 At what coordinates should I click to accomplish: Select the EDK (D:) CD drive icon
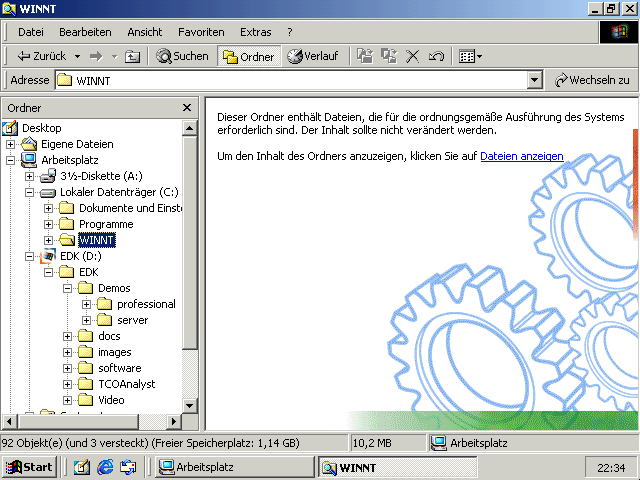click(48, 256)
